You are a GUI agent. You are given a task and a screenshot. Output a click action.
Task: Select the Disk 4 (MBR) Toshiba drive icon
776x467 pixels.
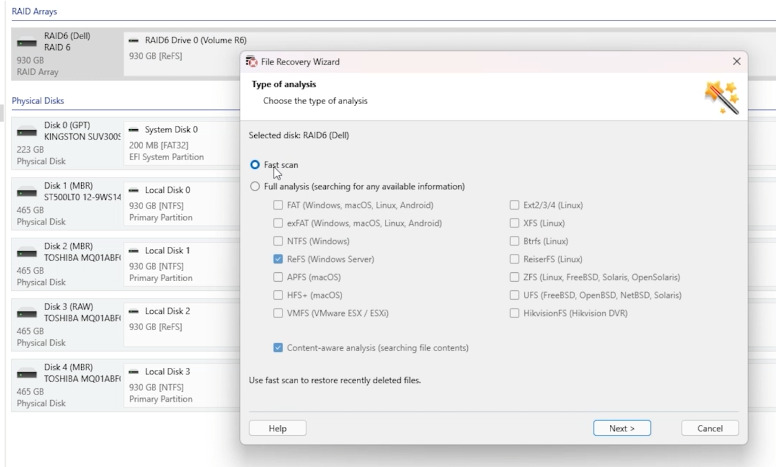[27, 374]
